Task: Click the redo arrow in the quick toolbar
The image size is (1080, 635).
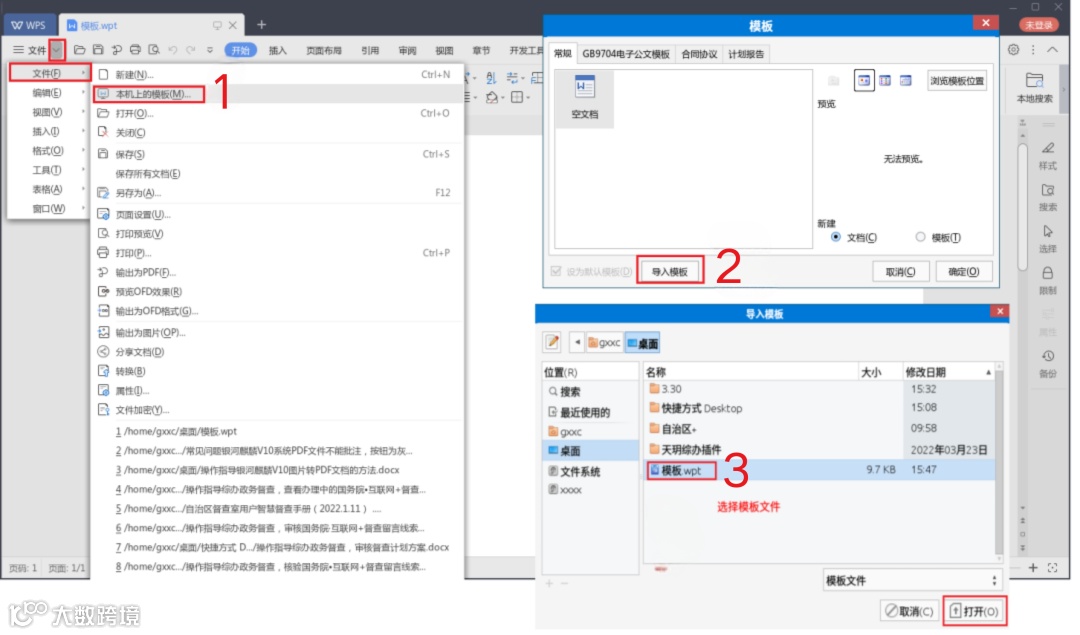Action: (191, 50)
